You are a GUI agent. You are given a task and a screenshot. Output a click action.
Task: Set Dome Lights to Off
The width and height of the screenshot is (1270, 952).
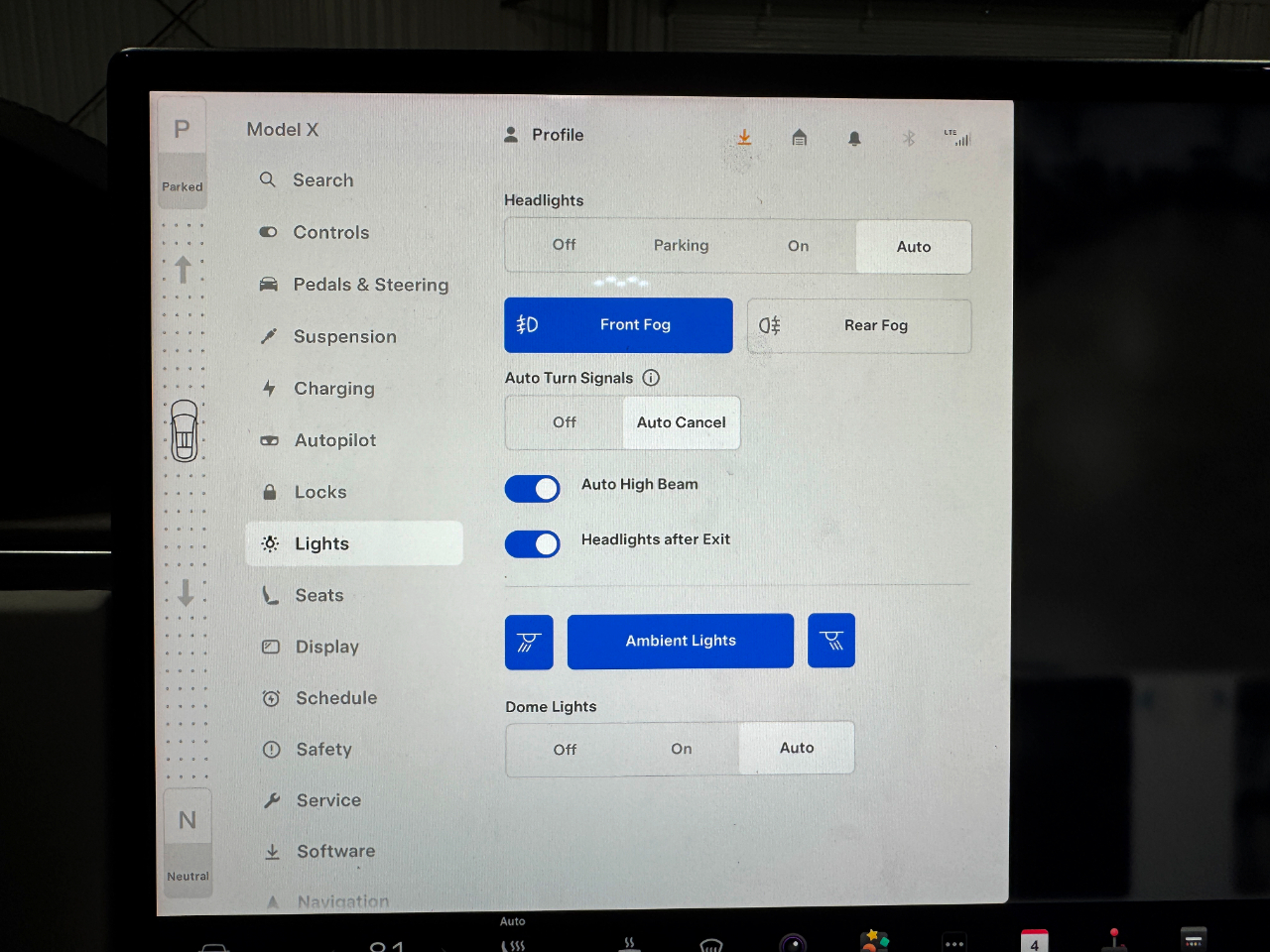tap(565, 750)
